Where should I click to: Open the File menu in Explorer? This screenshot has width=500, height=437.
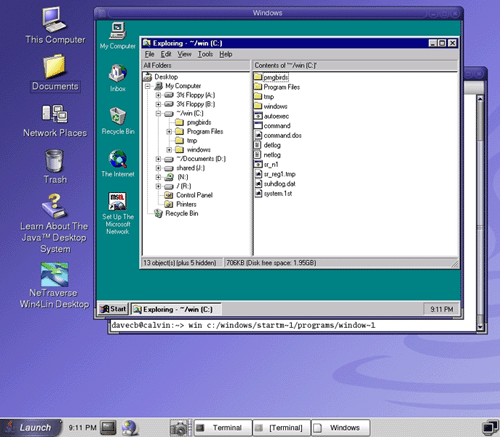pyautogui.click(x=149, y=54)
